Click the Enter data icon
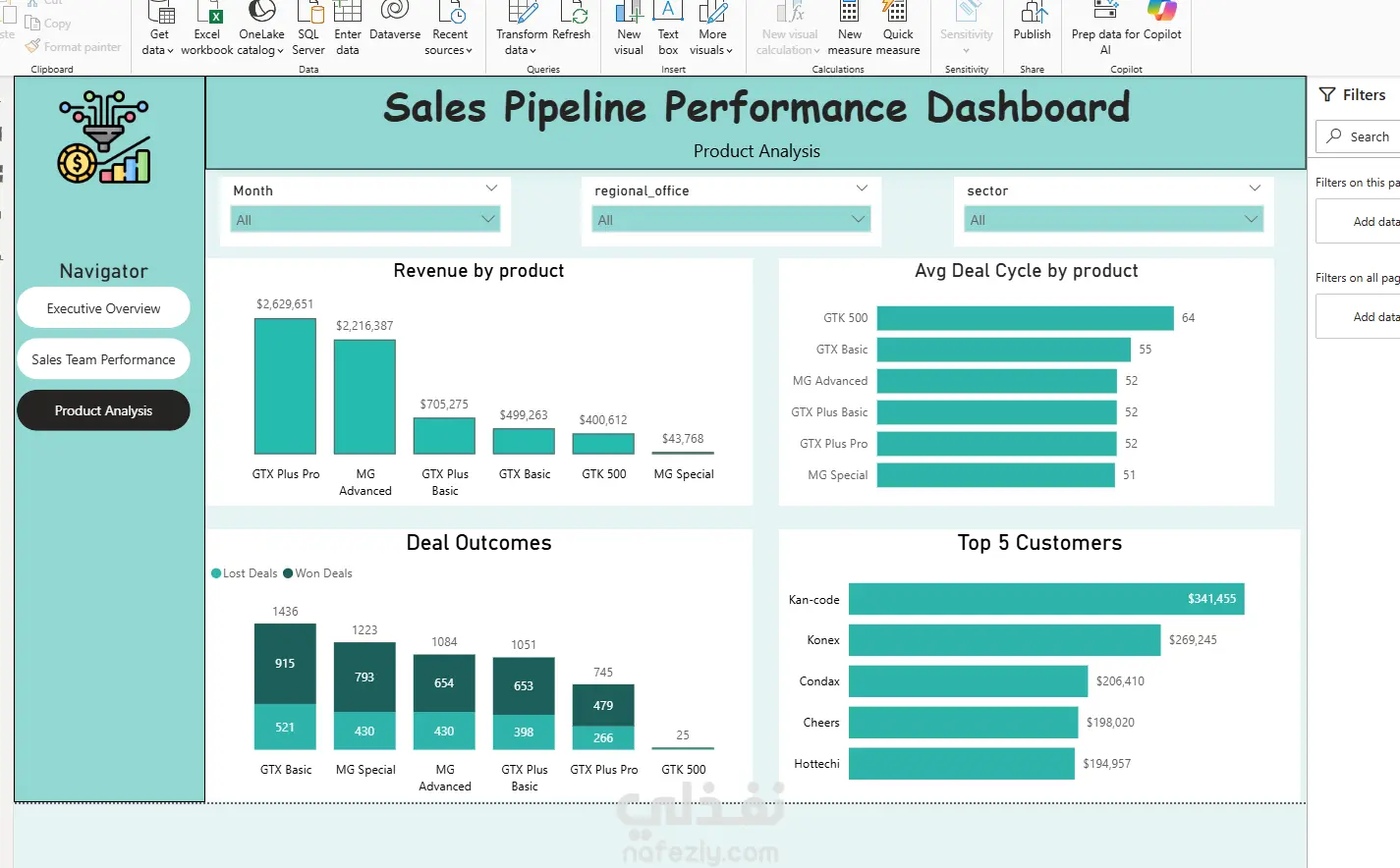This screenshot has height=868, width=1400. tap(348, 12)
